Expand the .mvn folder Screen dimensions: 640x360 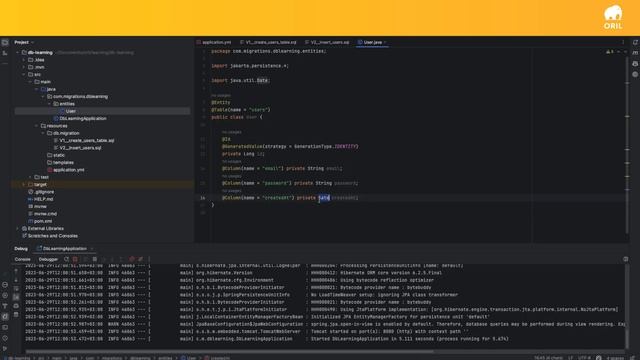point(24,67)
